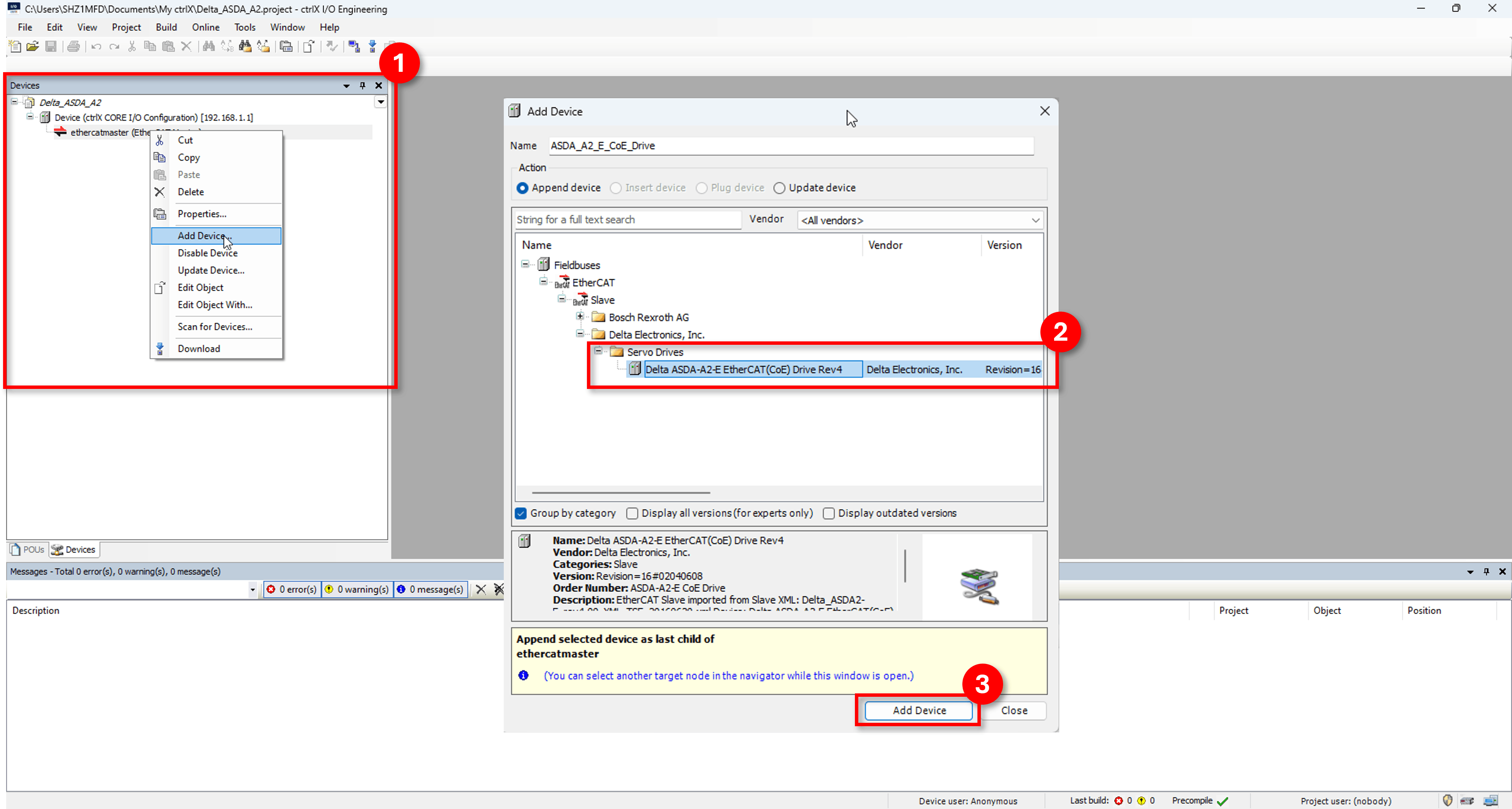The image size is (1512, 809).
Task: Click the Precompile green checkmark status icon
Action: point(1222,801)
